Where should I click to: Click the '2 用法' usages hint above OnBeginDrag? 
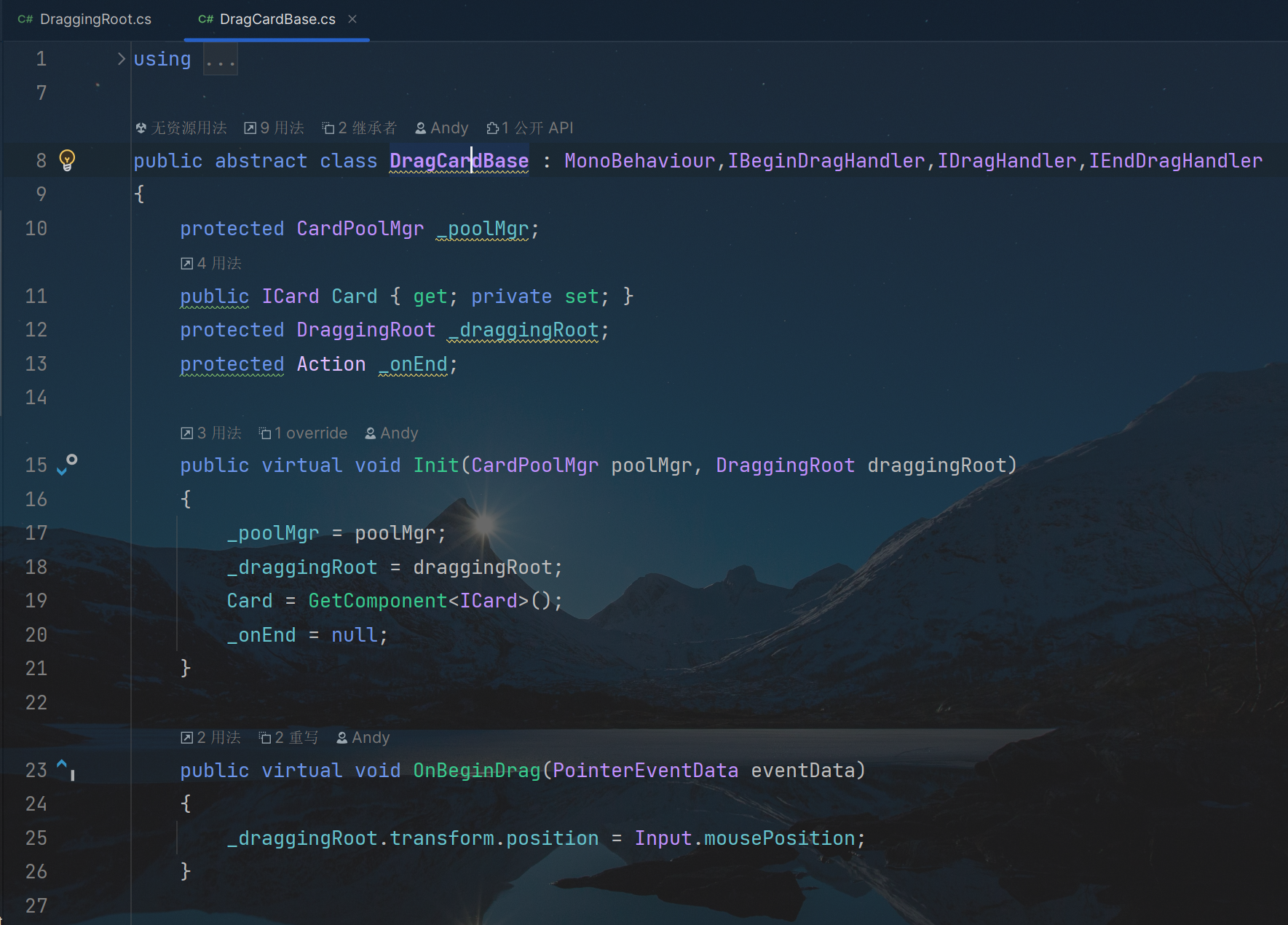tap(211, 738)
